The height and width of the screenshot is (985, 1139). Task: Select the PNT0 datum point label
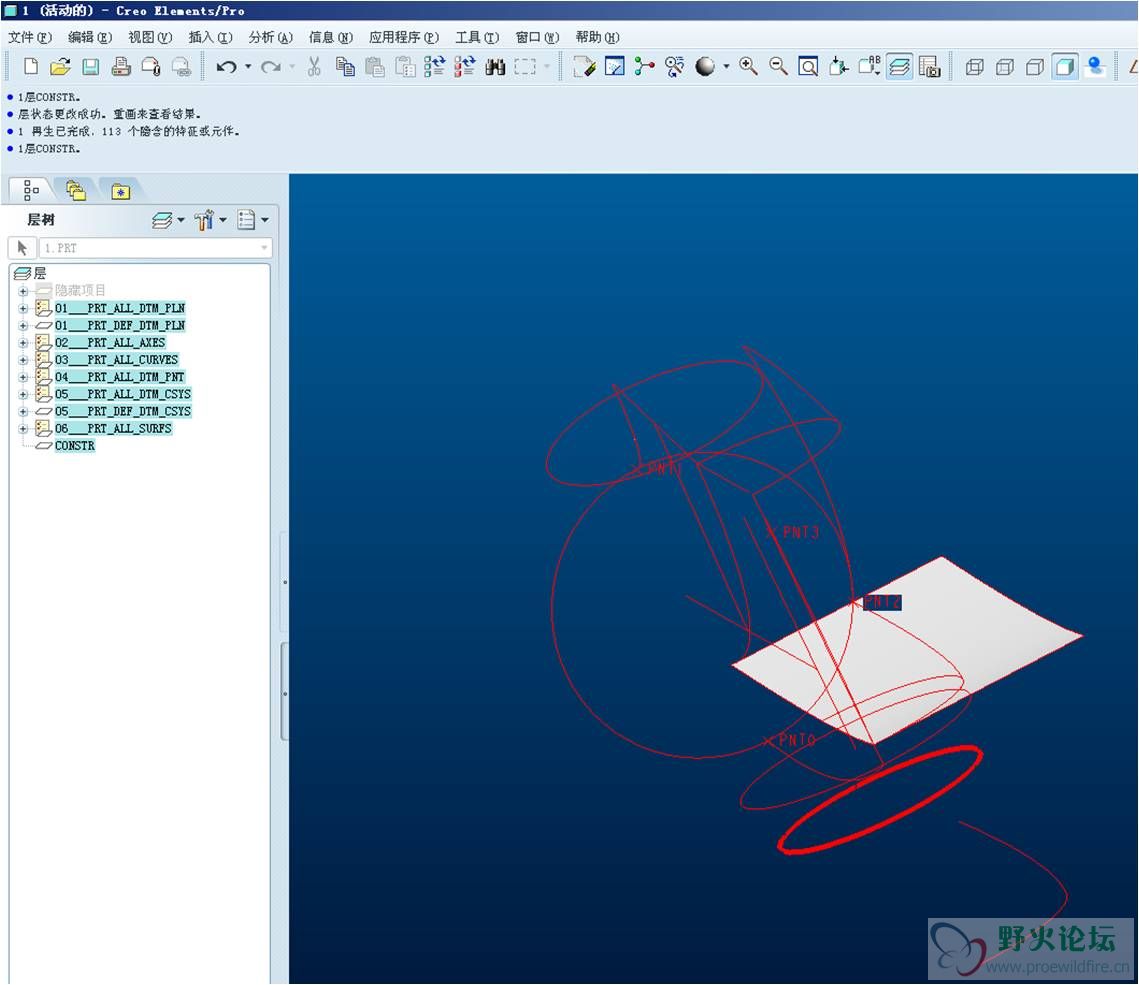click(x=796, y=739)
